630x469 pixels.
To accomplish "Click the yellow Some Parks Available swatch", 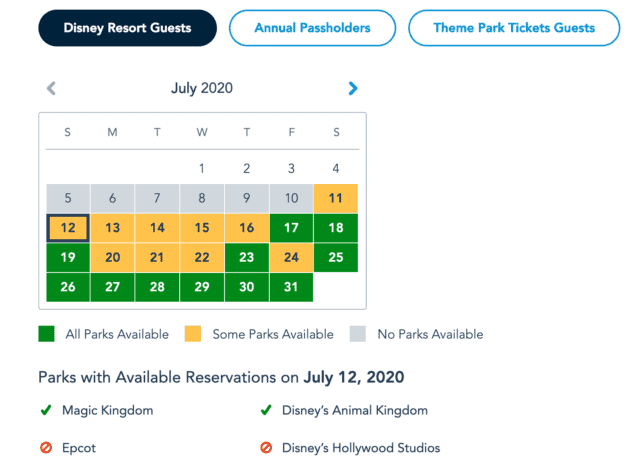I will (x=193, y=334).
